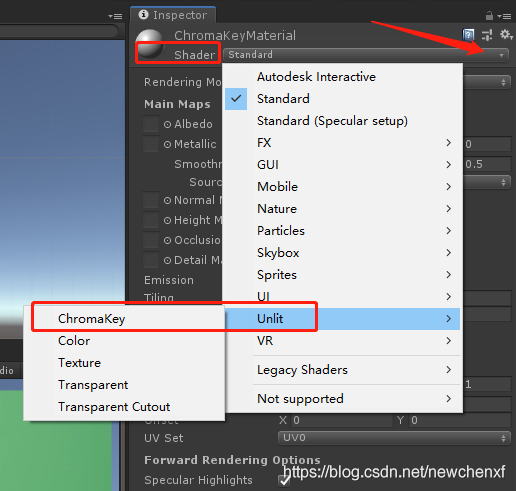
Task: Click the Occlusion texture slot
Action: 151,240
